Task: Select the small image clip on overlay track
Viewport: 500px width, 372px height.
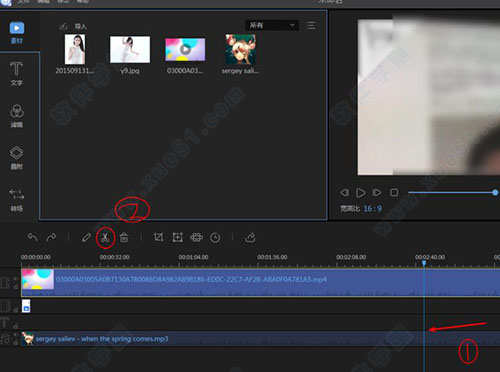Action: 26,306
